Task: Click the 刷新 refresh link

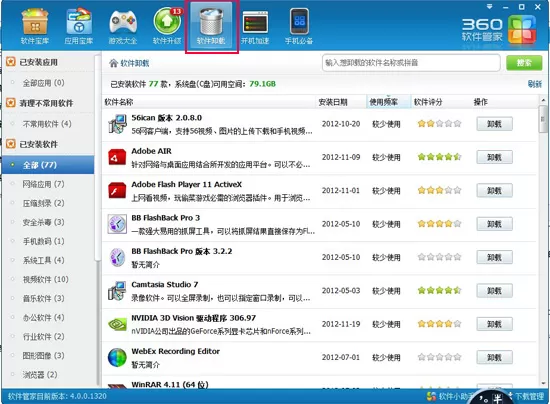Action: tap(535, 84)
